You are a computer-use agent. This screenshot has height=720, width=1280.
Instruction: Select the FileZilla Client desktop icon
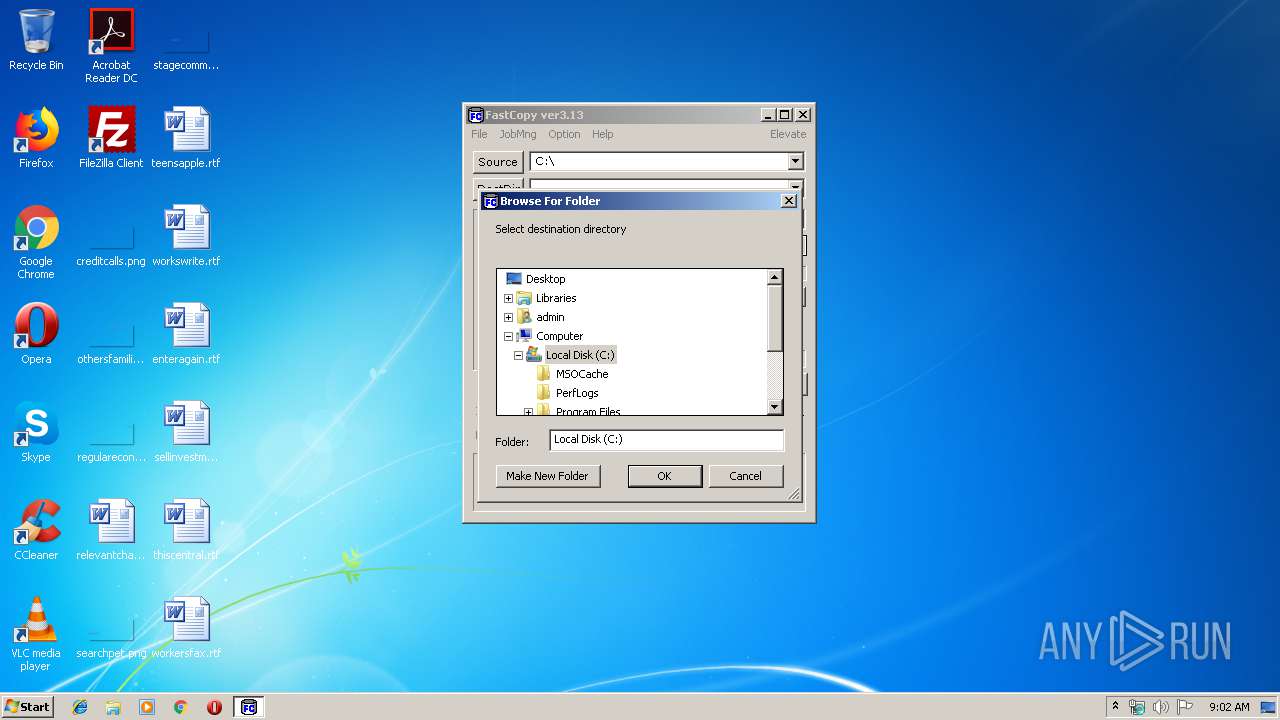pos(111,138)
